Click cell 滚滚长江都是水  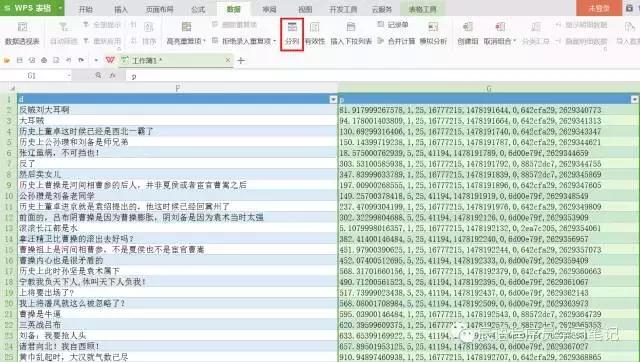tap(178, 228)
